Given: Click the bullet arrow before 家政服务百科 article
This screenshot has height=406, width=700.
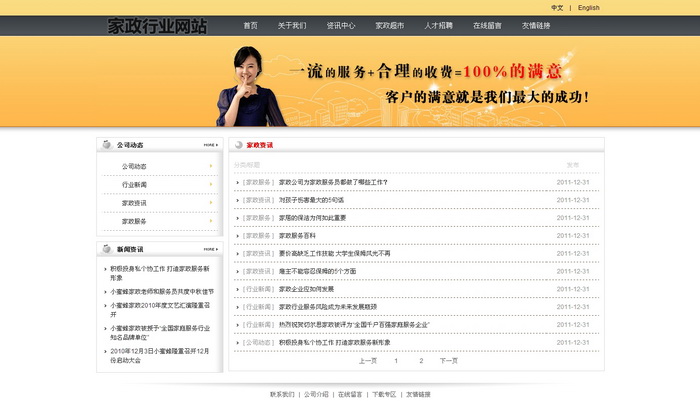Looking at the screenshot, I should 238,235.
